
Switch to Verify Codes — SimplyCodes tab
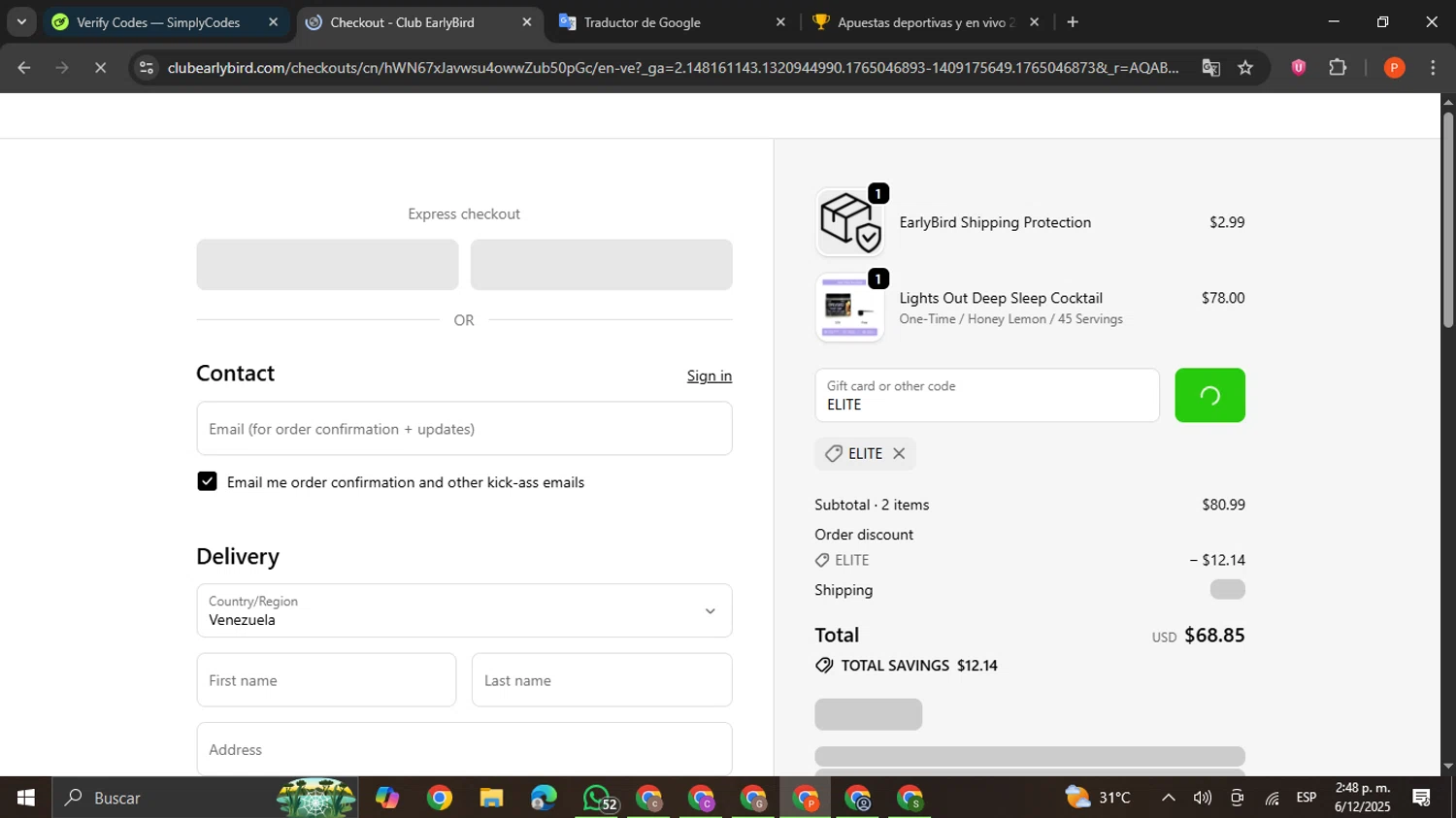(158, 22)
